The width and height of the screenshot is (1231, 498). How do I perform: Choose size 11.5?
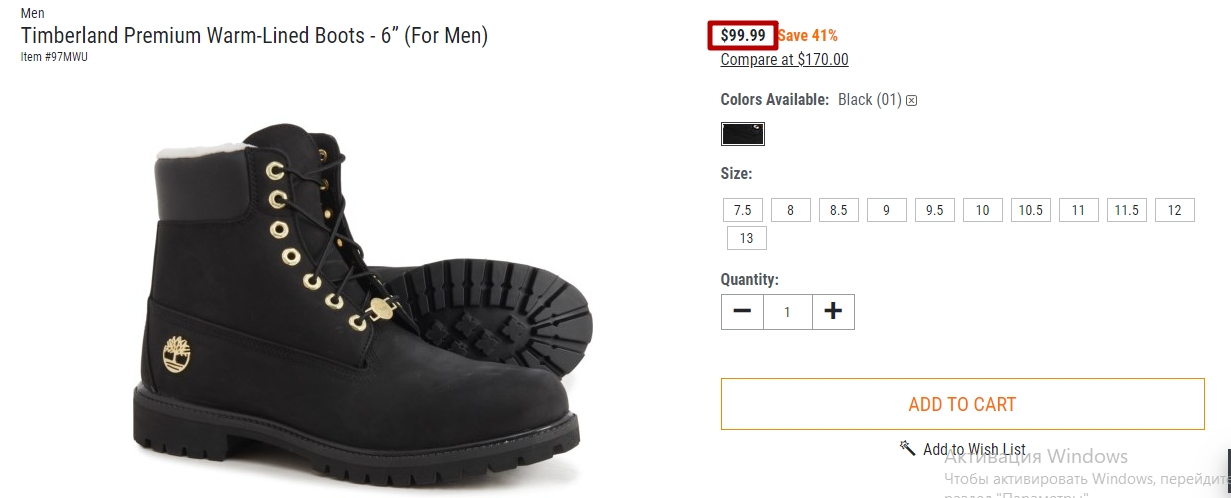point(1127,210)
